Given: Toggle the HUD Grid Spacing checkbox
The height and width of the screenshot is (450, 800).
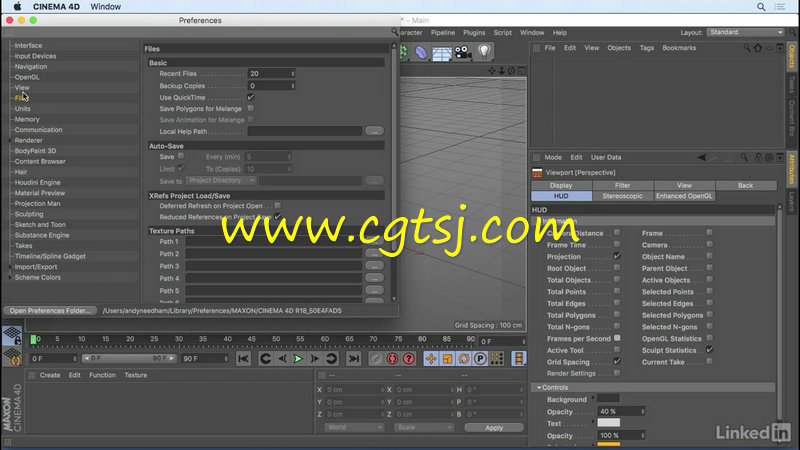Looking at the screenshot, I should point(617,361).
